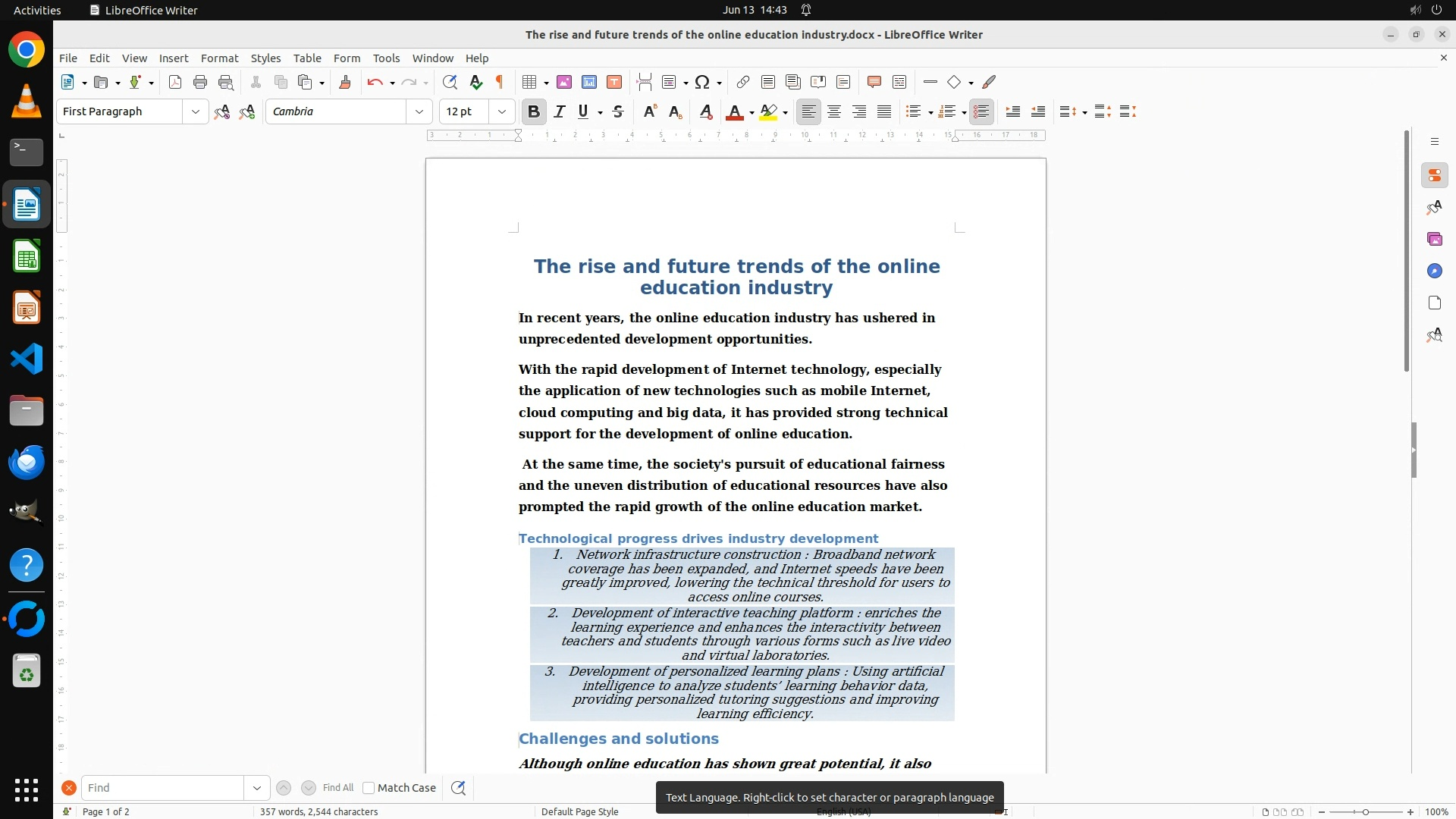The width and height of the screenshot is (1456, 819).
Task: Open the font size dropdown
Action: (x=502, y=112)
